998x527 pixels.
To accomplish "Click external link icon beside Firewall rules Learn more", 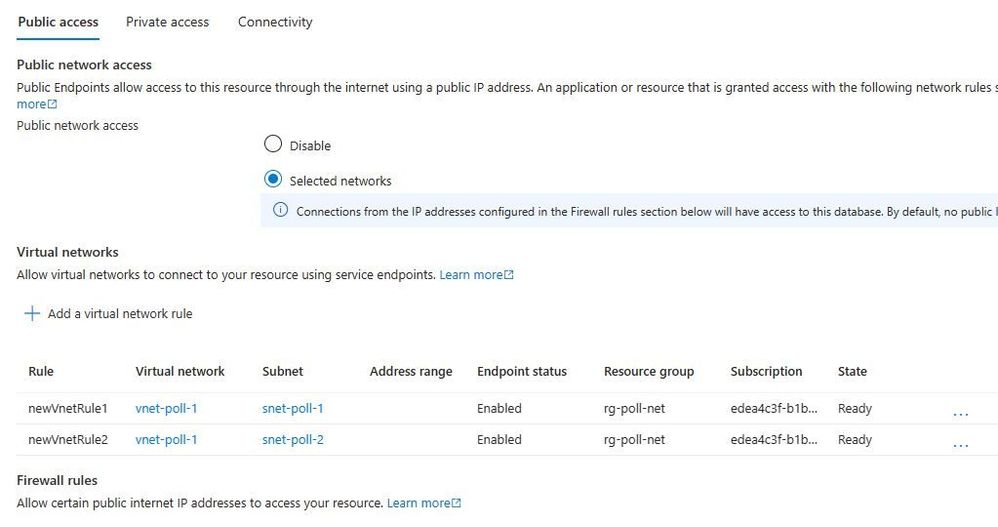I will click(457, 504).
